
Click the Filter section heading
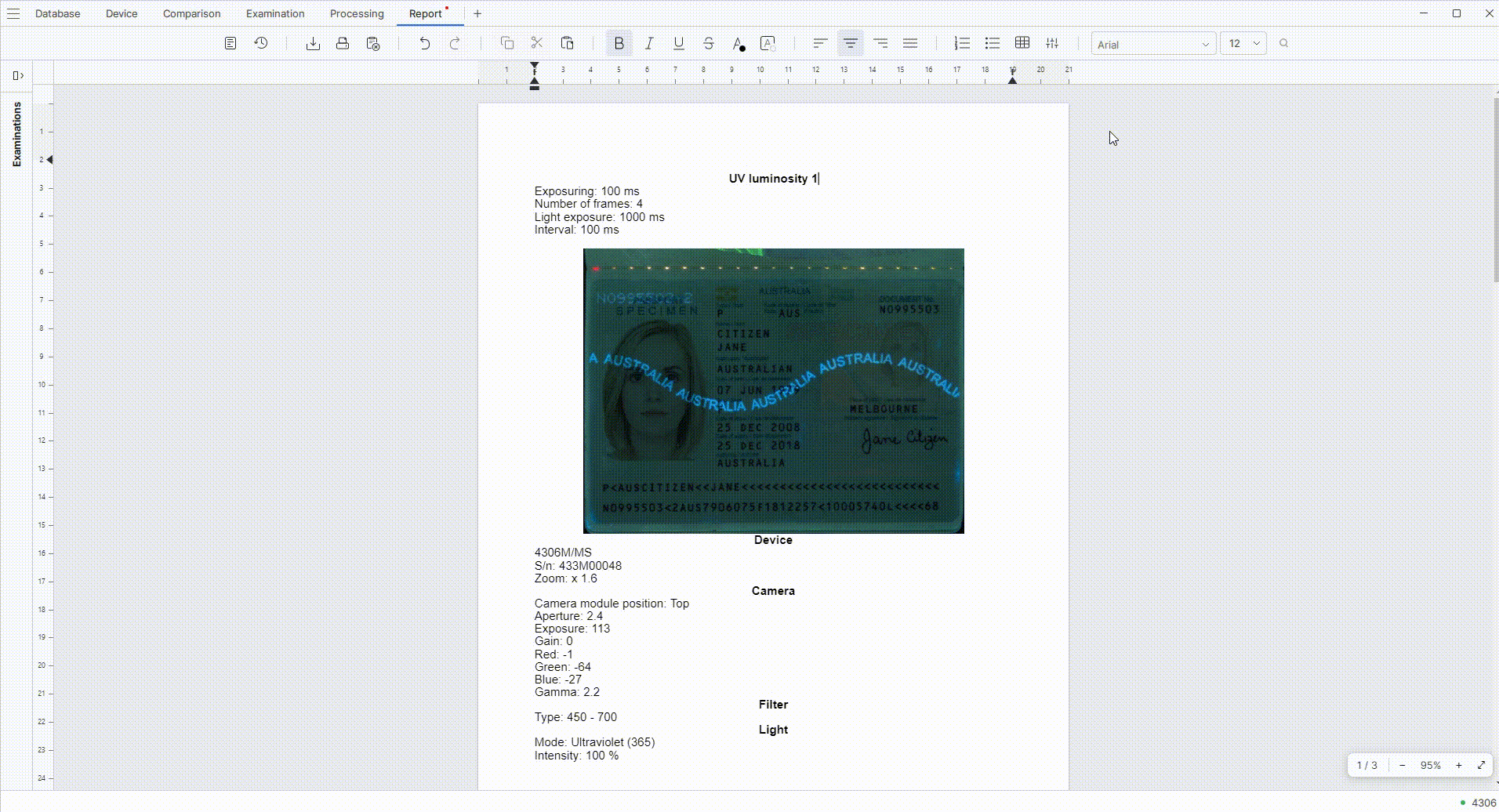773,705
